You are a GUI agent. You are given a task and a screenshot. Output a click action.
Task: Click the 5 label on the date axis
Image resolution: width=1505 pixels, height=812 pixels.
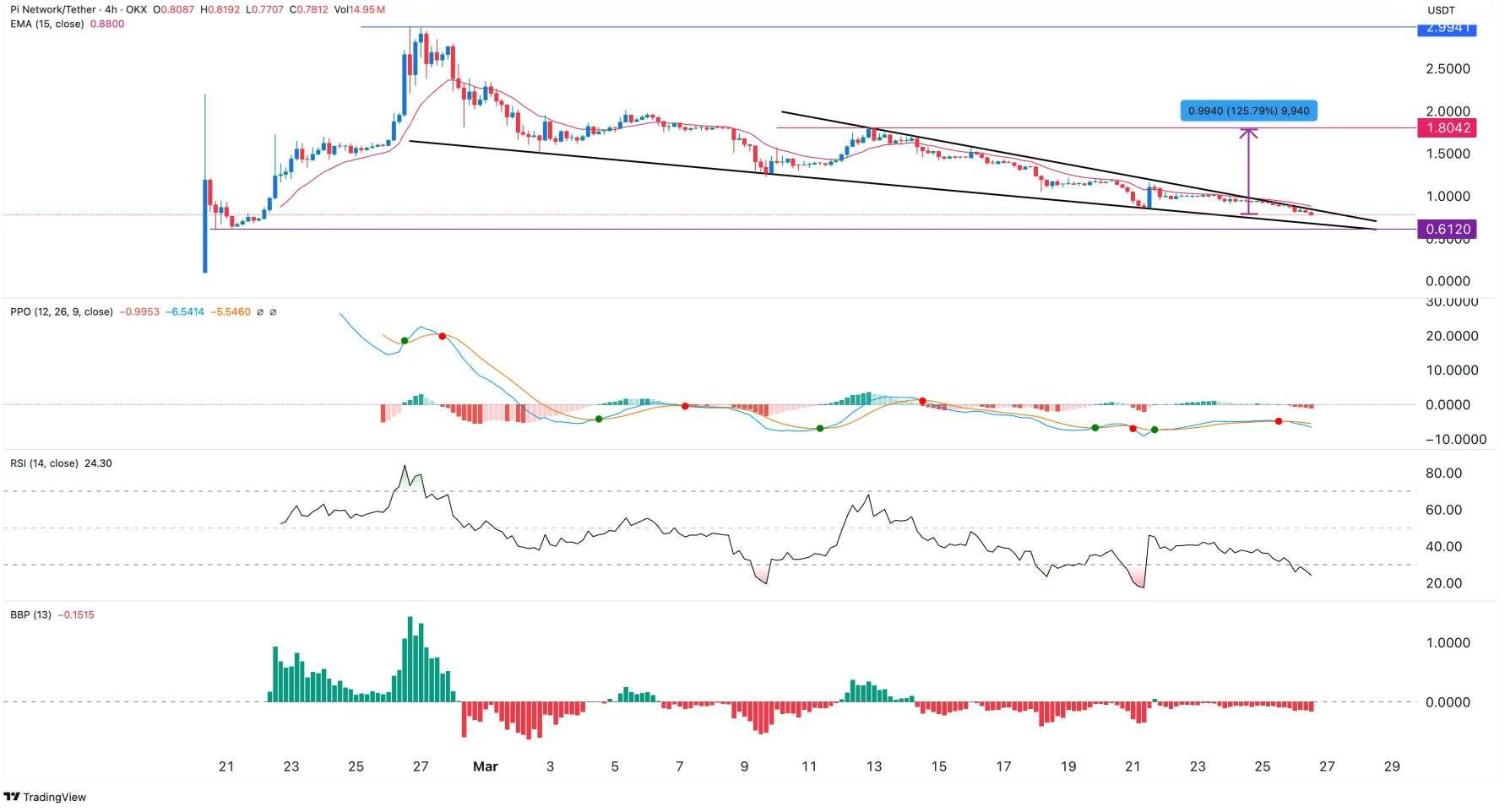[615, 766]
